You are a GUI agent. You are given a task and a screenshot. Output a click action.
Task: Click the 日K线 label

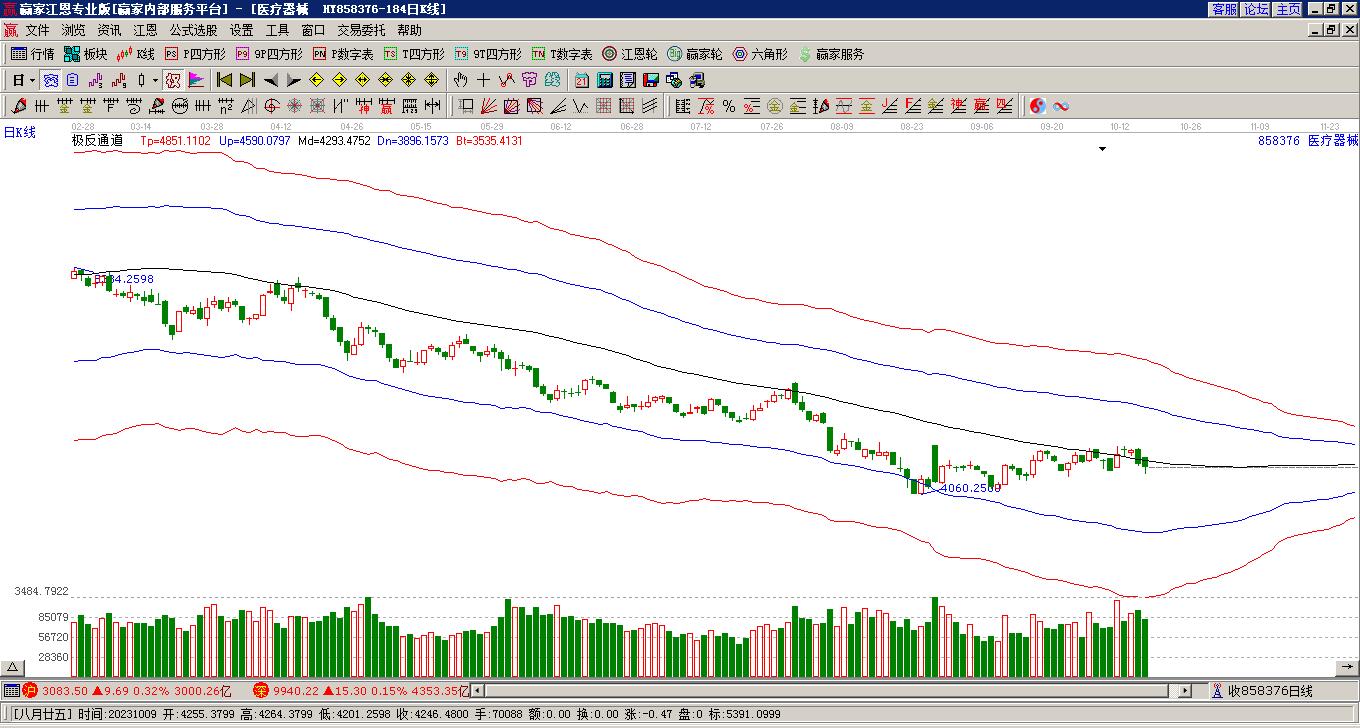pos(19,132)
